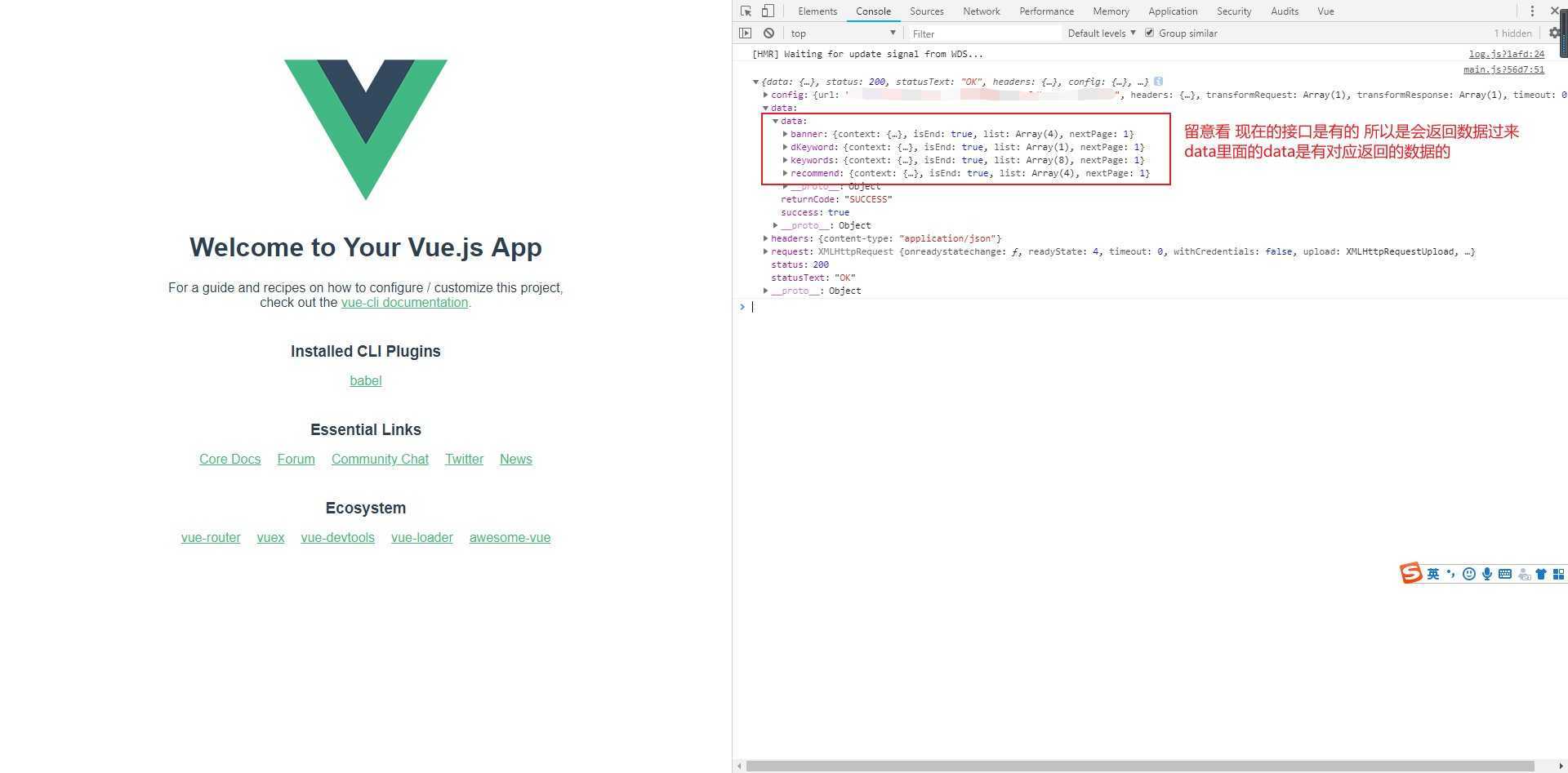Click the blue info badge beside the logged object
Image resolution: width=1568 pixels, height=773 pixels.
(1158, 81)
